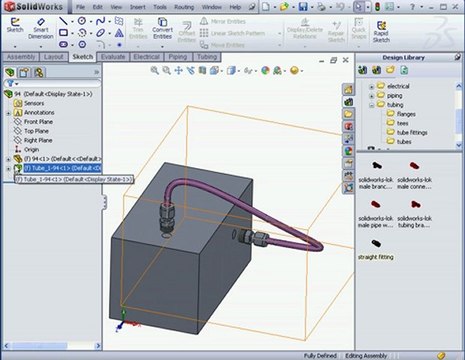Select the Ellipse sketch tool
Screen dimensions: 465x360
[100, 33]
